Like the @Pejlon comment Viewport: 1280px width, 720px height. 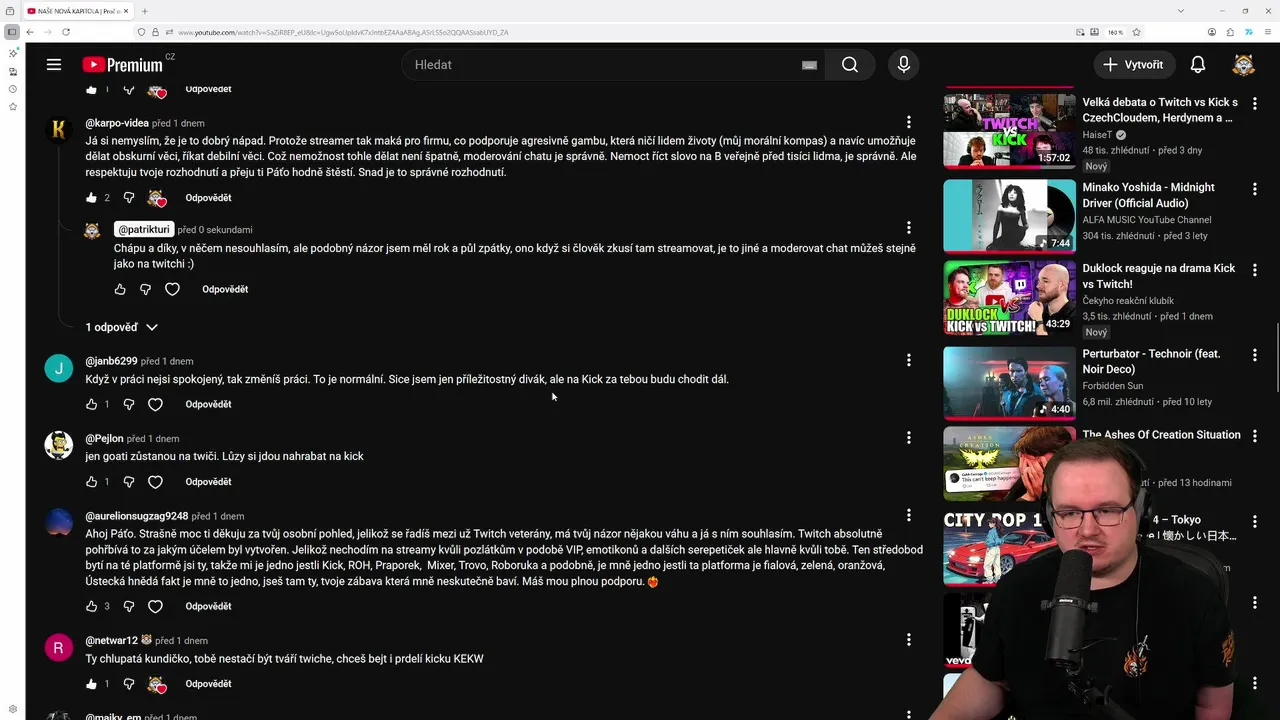92,482
